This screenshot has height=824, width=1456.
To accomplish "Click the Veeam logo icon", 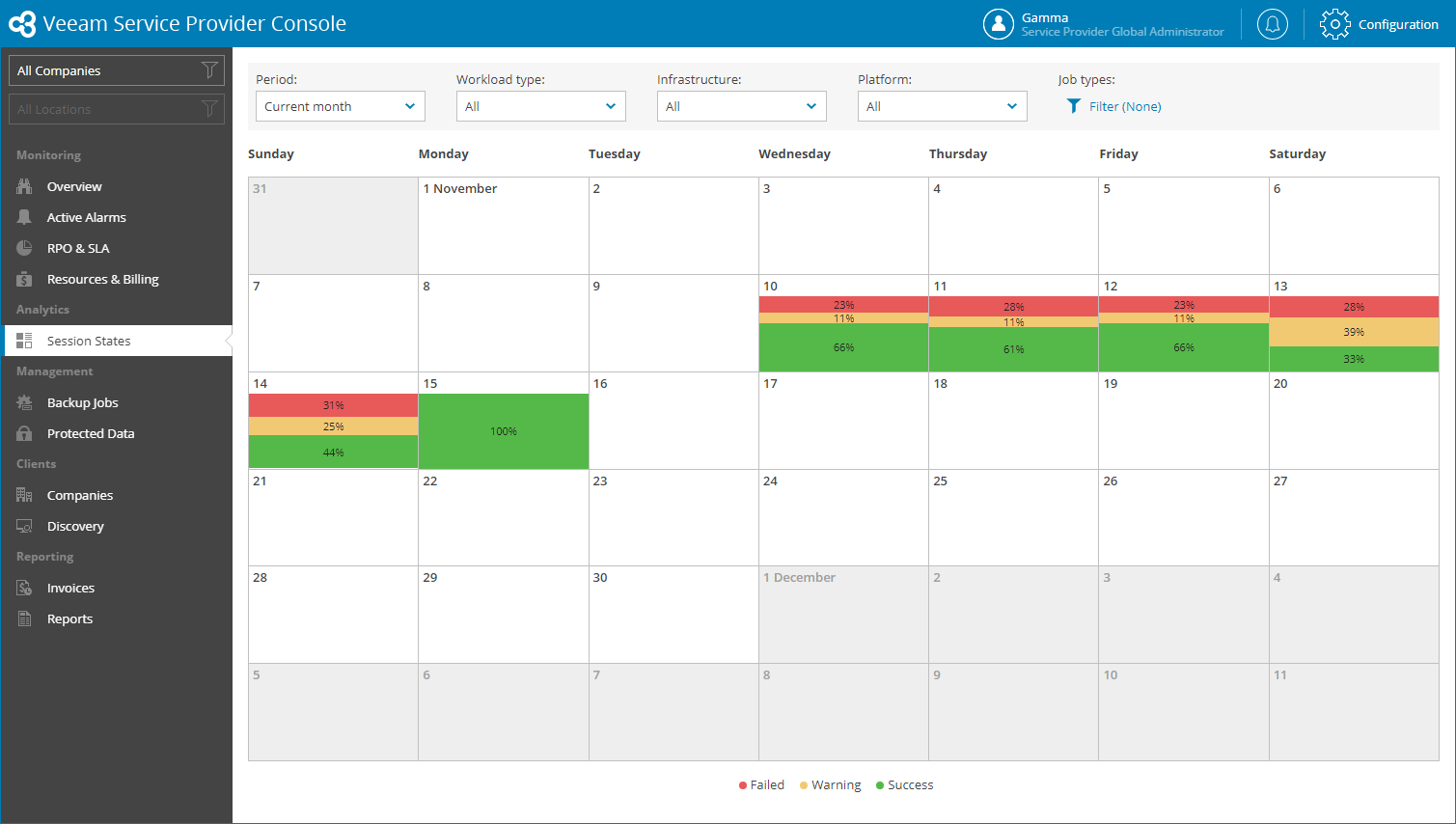I will pyautogui.click(x=22, y=24).
